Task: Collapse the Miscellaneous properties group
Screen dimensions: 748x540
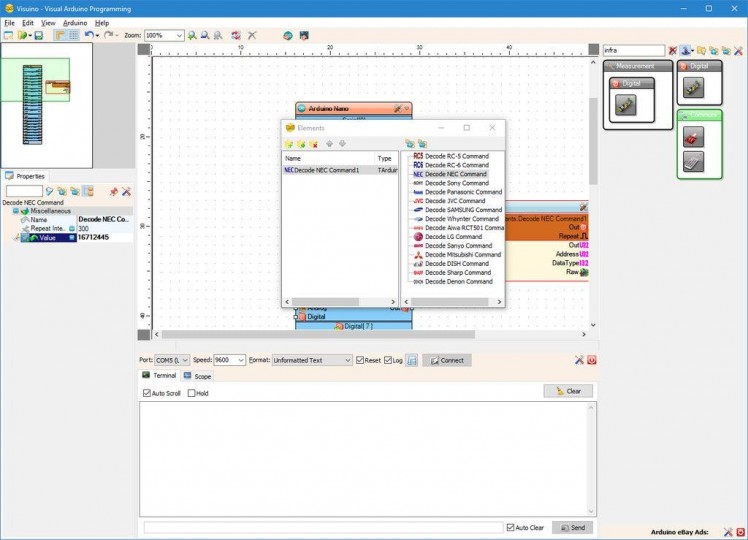Action: pos(15,211)
